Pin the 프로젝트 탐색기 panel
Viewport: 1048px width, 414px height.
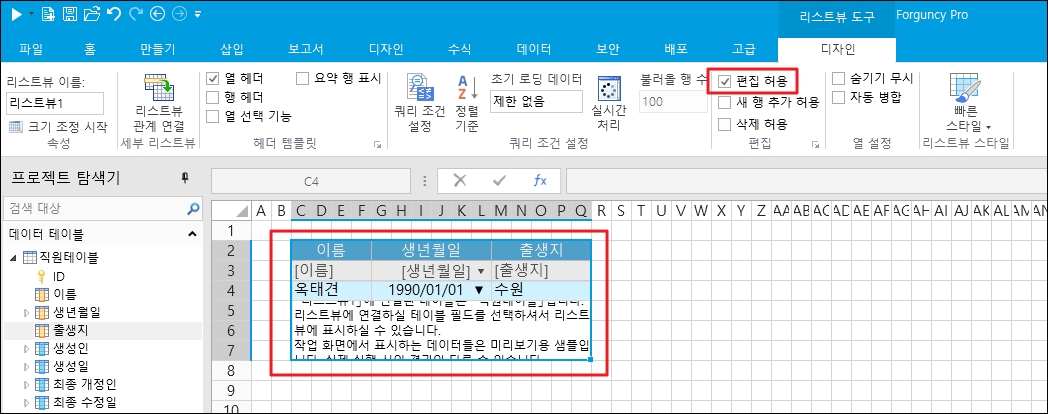click(184, 178)
